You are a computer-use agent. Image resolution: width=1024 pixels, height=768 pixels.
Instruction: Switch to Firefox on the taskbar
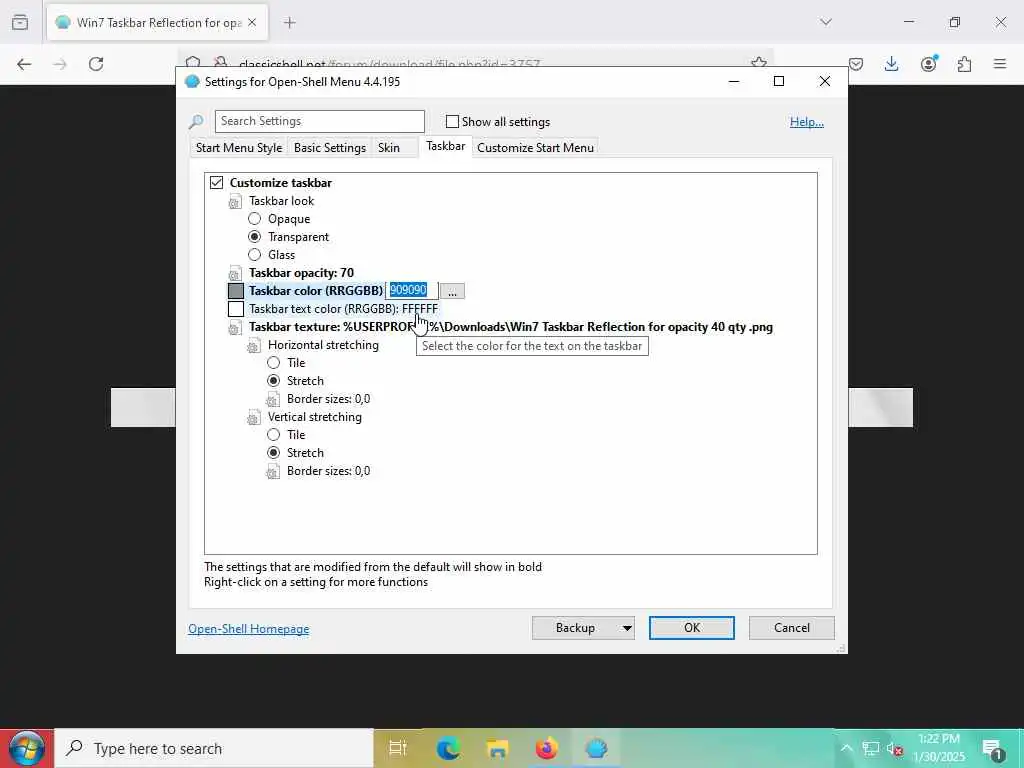click(547, 748)
